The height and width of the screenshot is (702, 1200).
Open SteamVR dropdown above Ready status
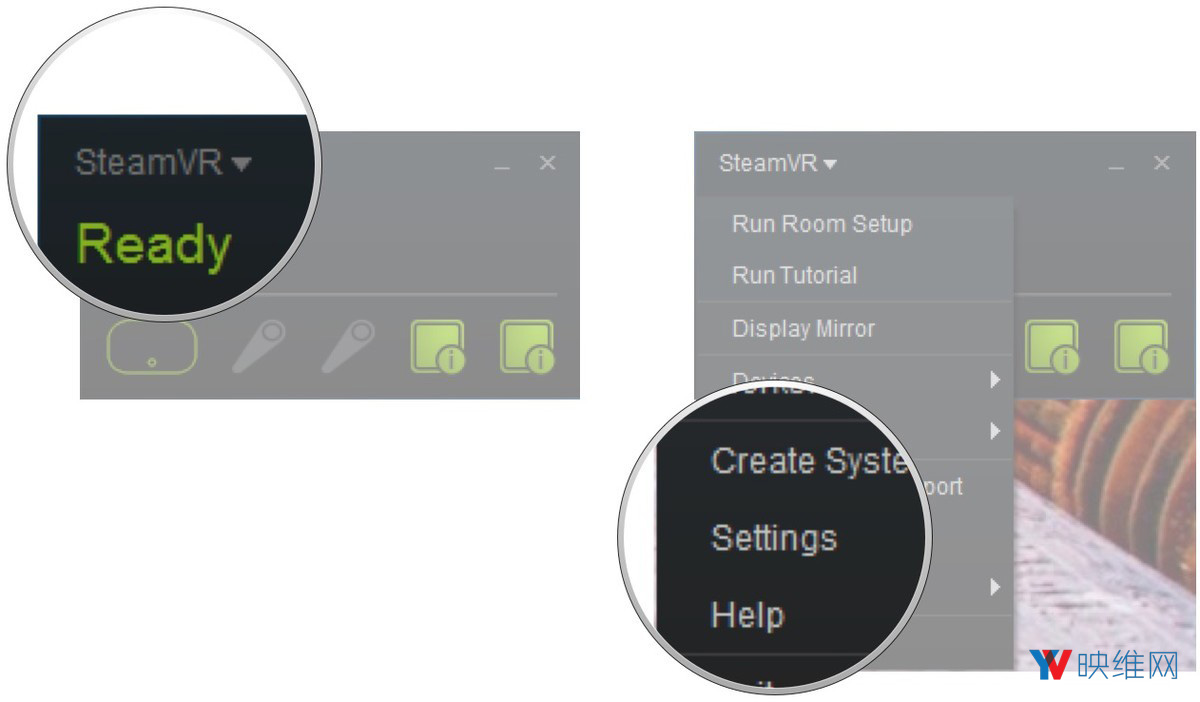coord(163,162)
